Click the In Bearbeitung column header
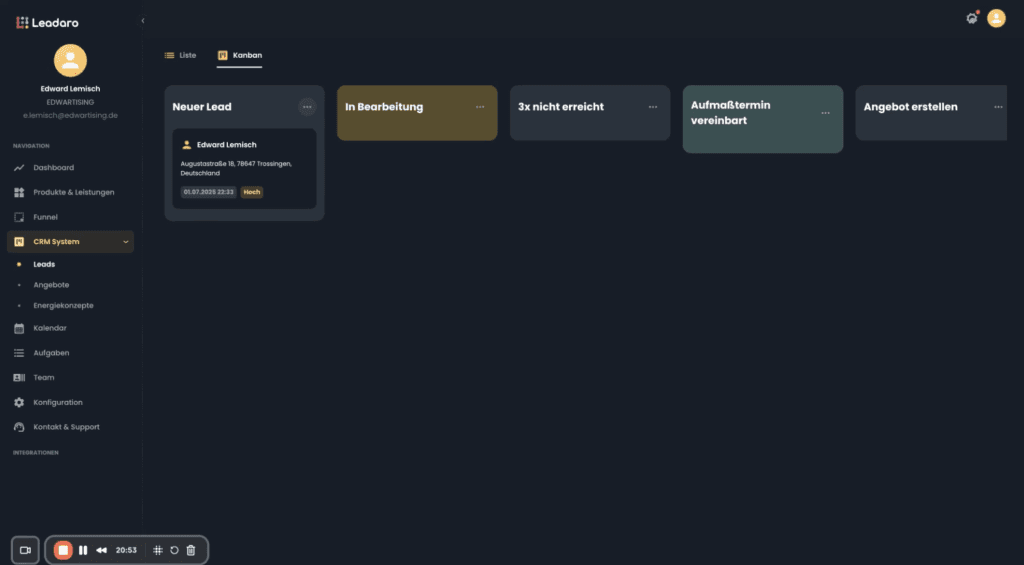 point(417,113)
